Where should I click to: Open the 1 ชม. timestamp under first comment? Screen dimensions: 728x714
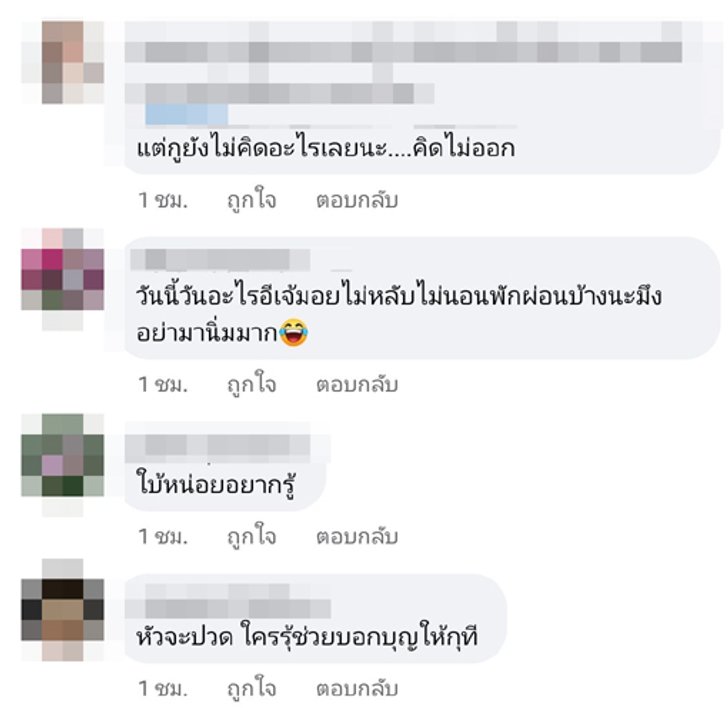pos(163,201)
